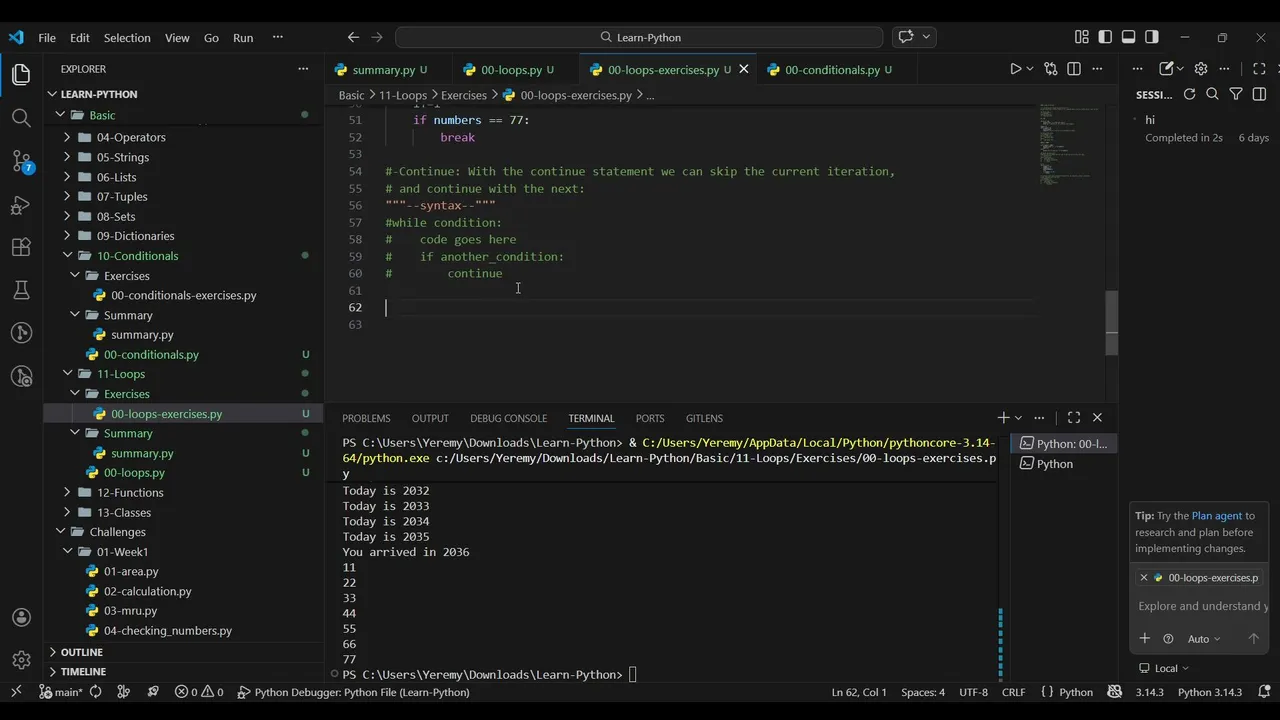
Task: Collapse the 11-Loops folder
Action: [x=68, y=374]
